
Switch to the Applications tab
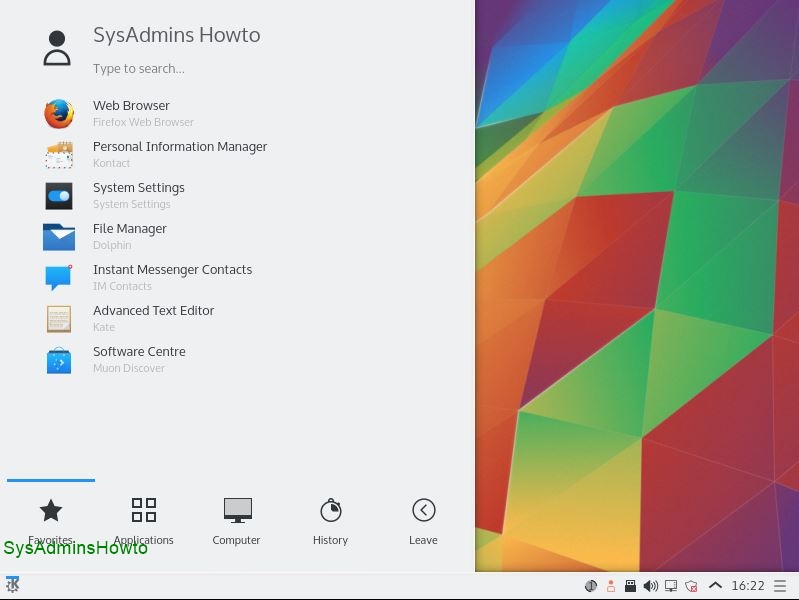point(144,520)
